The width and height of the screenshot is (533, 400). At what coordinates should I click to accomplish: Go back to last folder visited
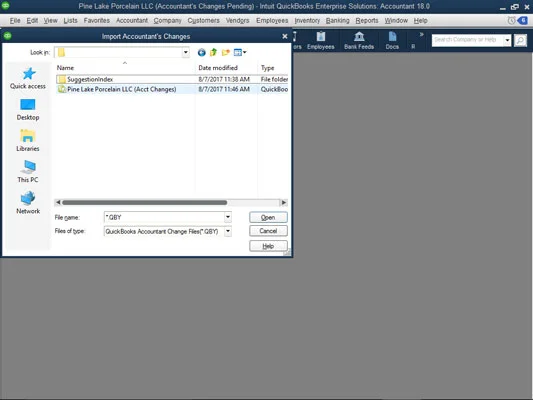coord(202,52)
